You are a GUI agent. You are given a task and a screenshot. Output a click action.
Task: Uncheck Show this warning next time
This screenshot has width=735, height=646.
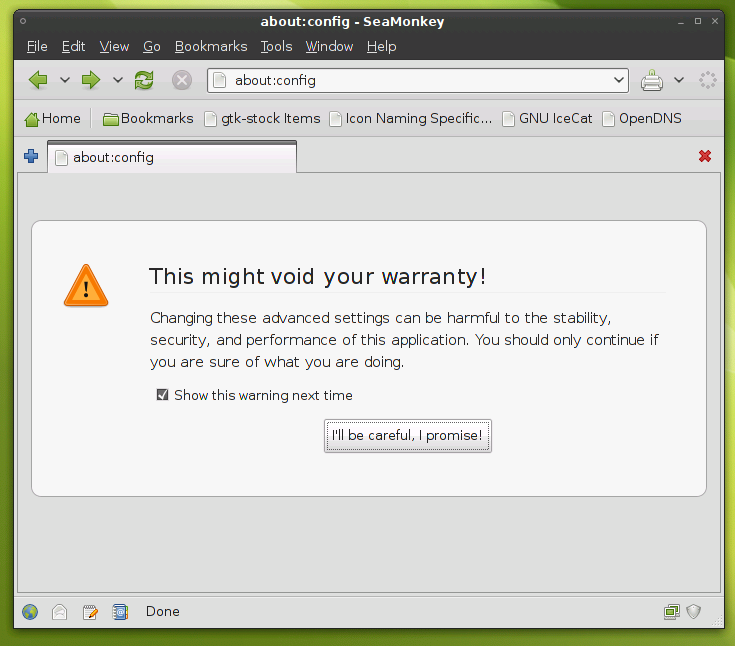pyautogui.click(x=162, y=395)
